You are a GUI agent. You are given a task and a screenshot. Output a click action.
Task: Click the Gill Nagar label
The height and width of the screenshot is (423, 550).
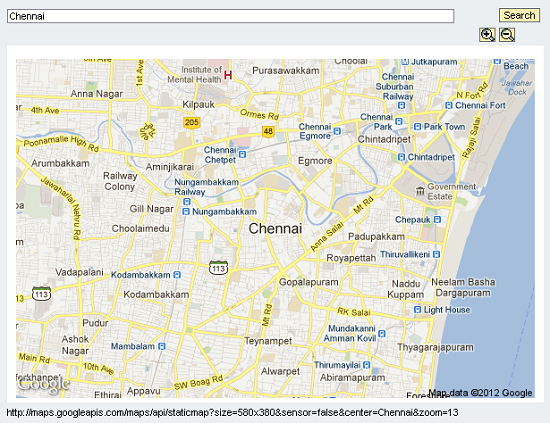[152, 209]
